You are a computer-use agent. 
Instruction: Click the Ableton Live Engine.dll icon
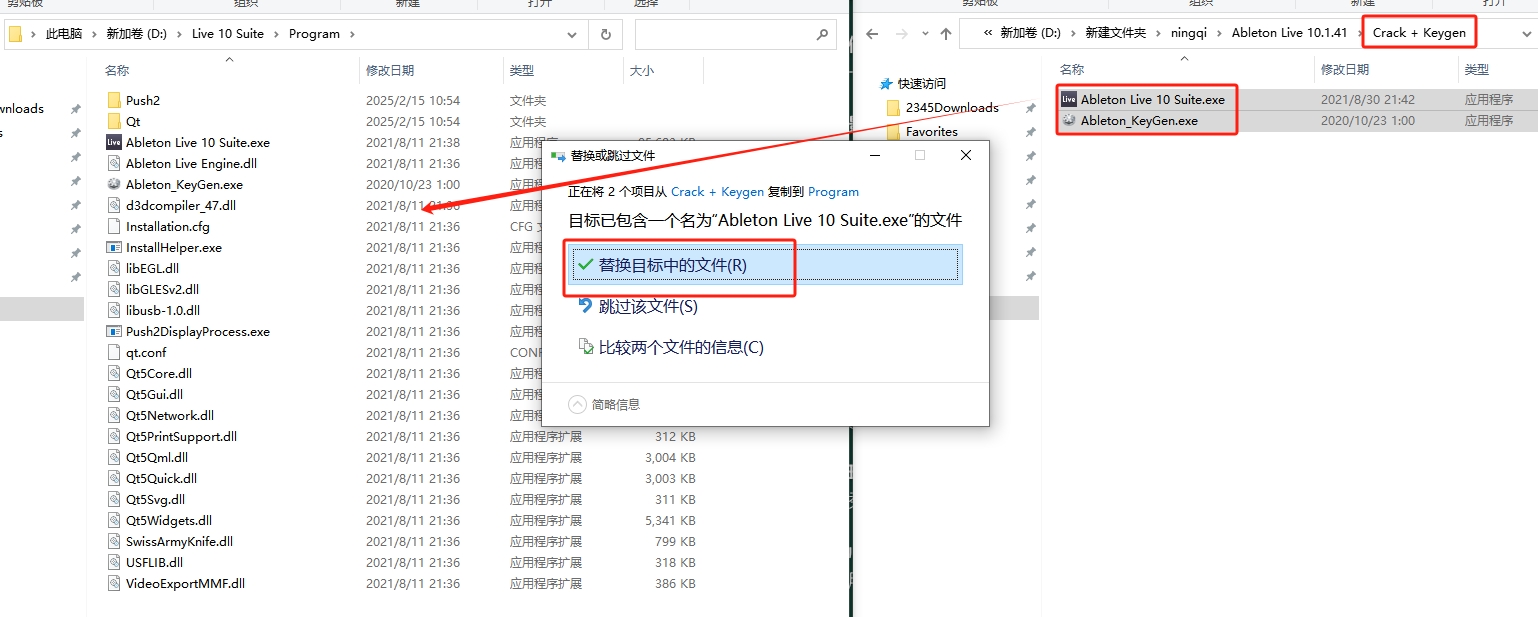(114, 163)
